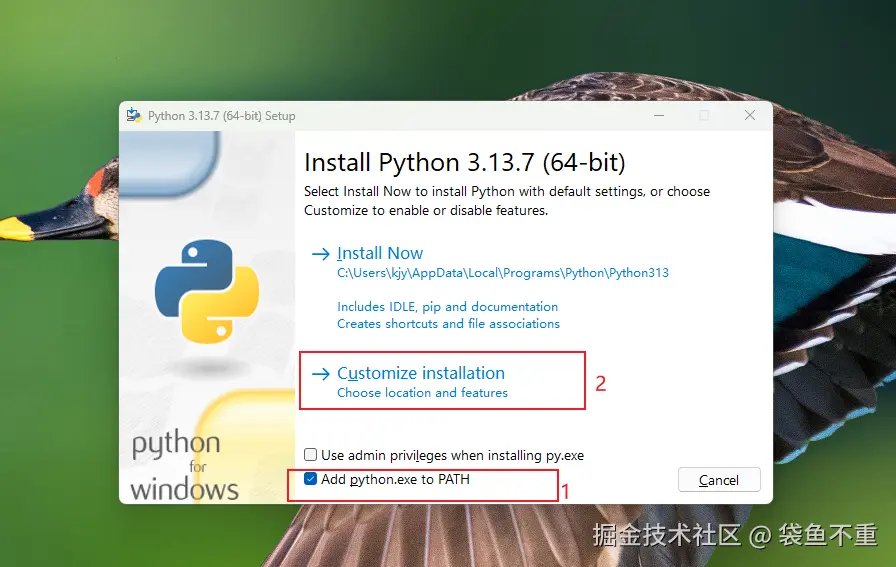Close the Python Setup window
896x567 pixels.
click(750, 115)
